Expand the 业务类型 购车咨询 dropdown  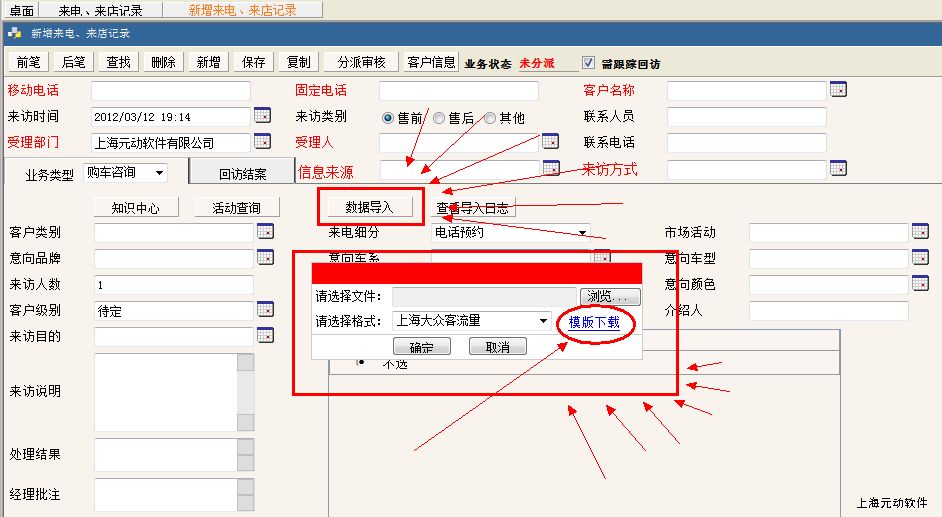(158, 173)
